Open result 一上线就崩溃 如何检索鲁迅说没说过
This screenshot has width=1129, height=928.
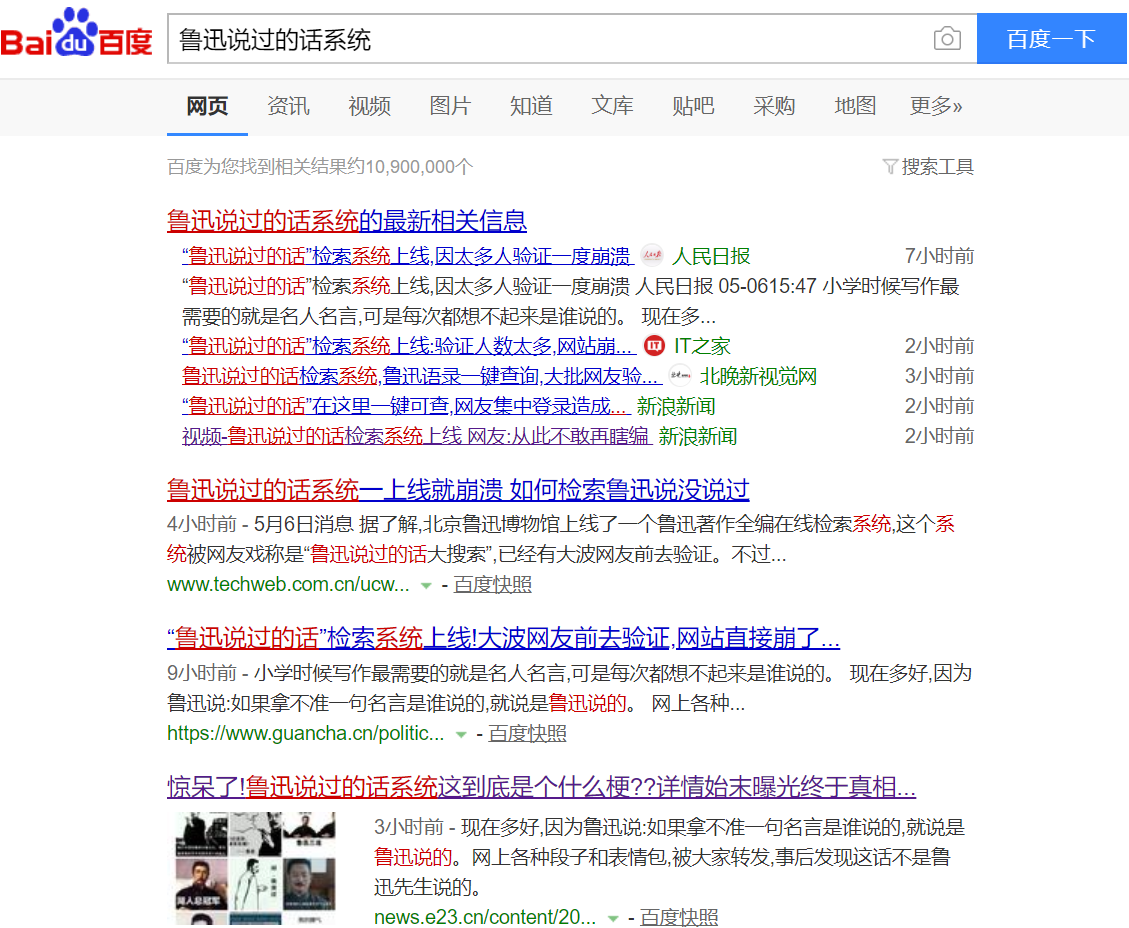point(458,490)
